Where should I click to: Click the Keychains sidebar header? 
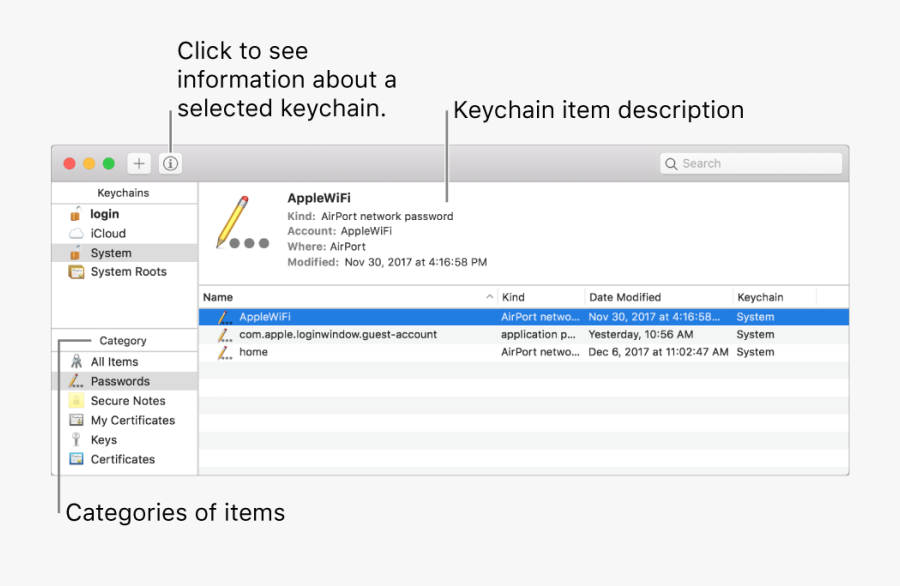click(123, 193)
